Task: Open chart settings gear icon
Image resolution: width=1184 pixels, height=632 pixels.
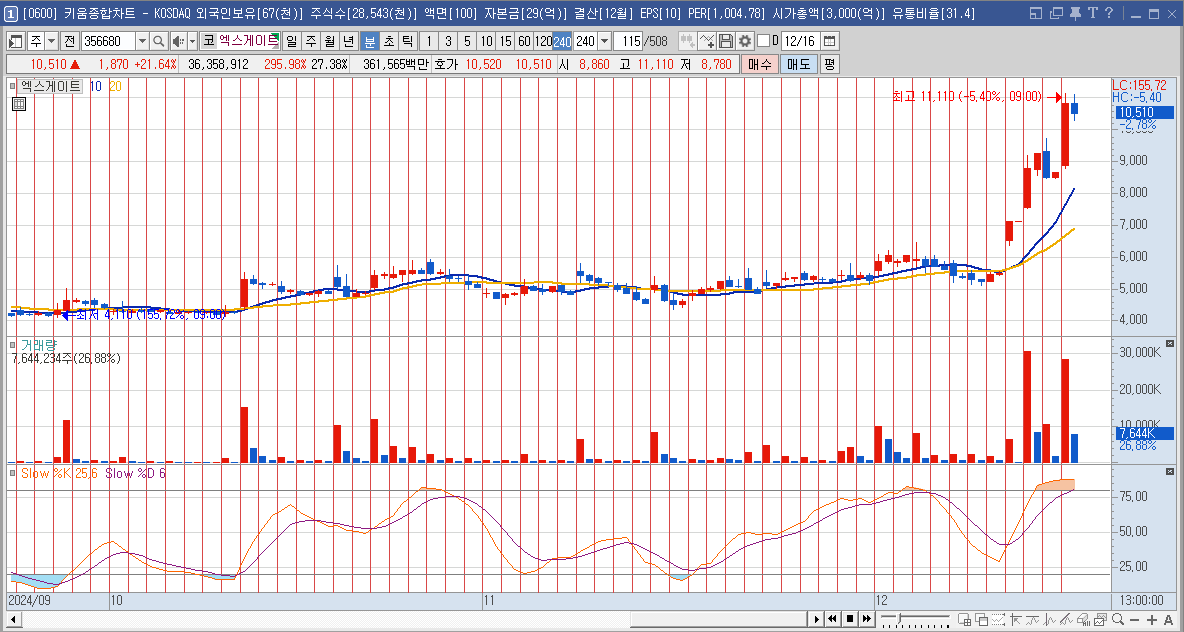Action: (745, 41)
